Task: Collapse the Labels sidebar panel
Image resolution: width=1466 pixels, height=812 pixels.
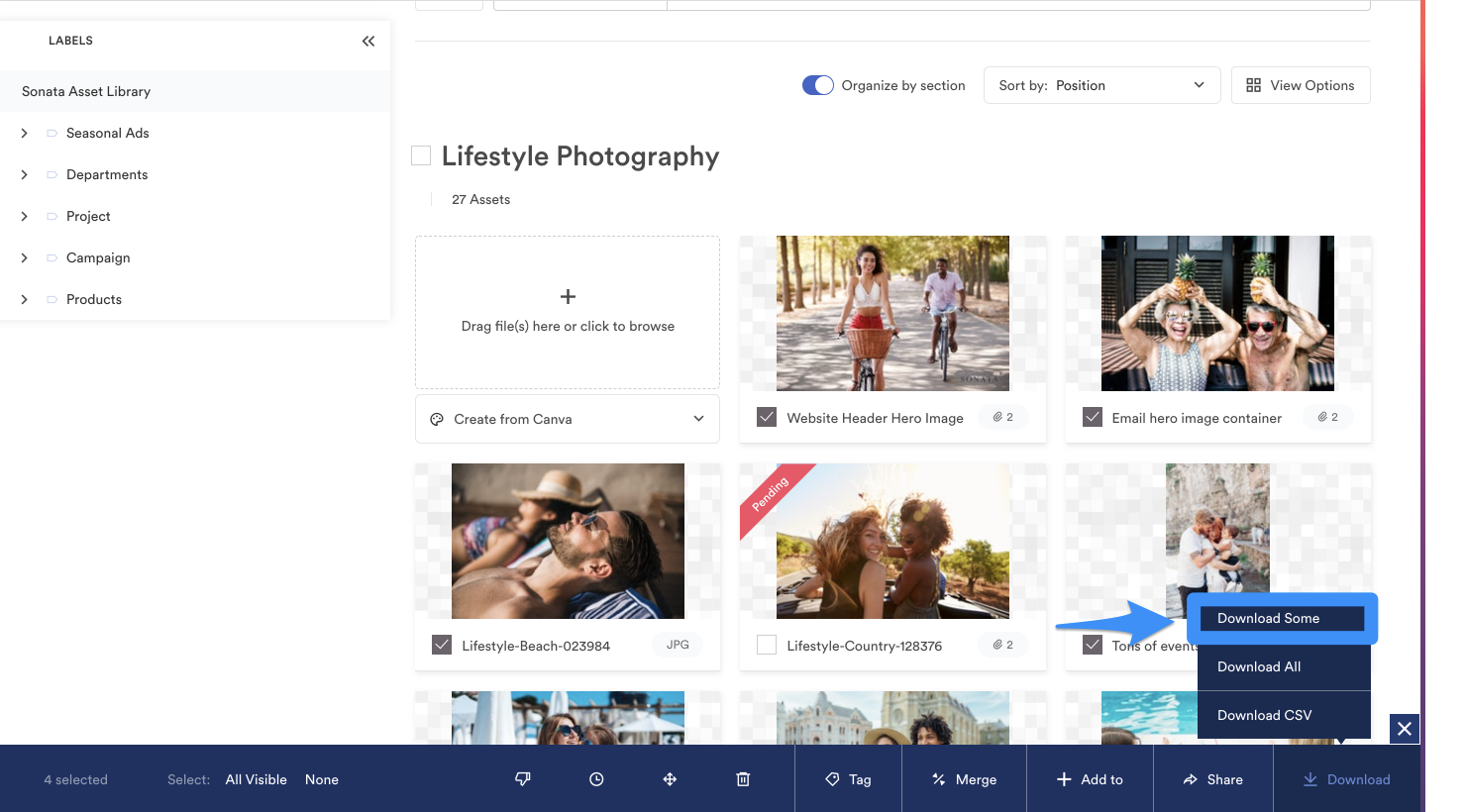Action: [x=368, y=41]
